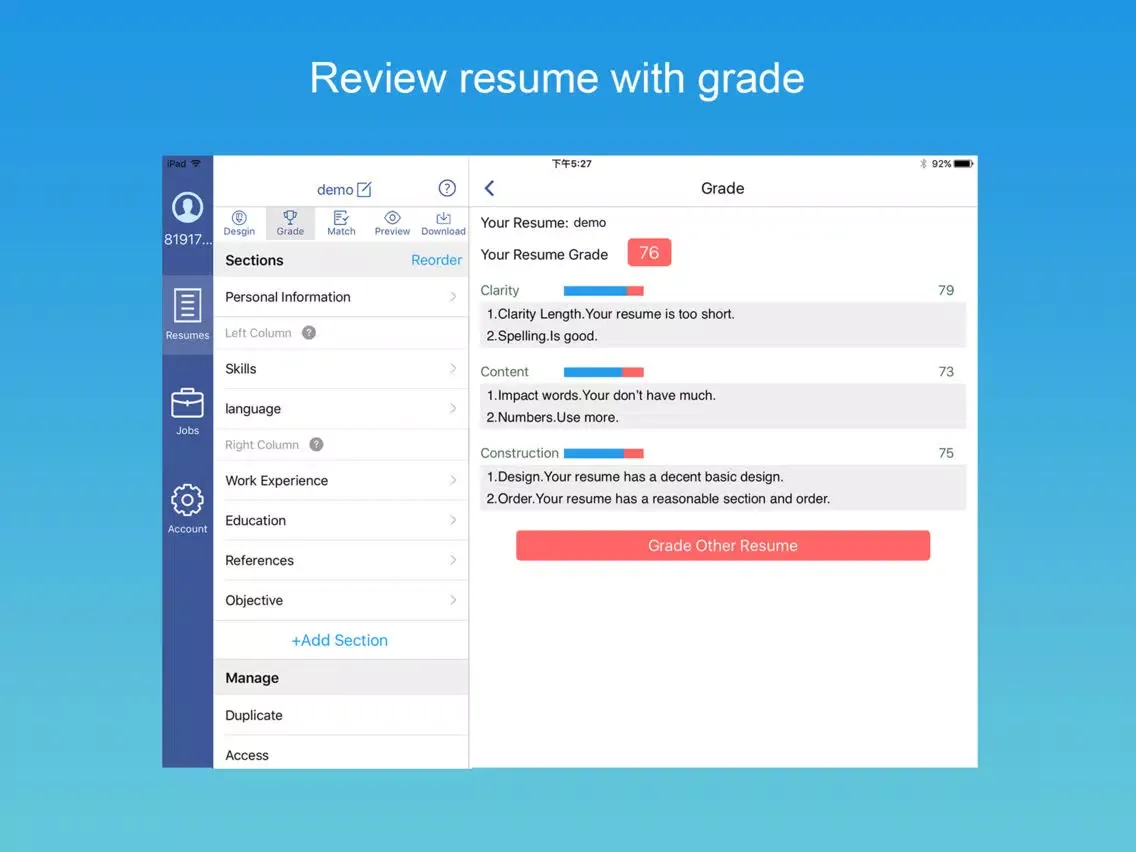Tap the red 76 grade badge
Screen dimensions: 1136x852
pyautogui.click(x=649, y=253)
